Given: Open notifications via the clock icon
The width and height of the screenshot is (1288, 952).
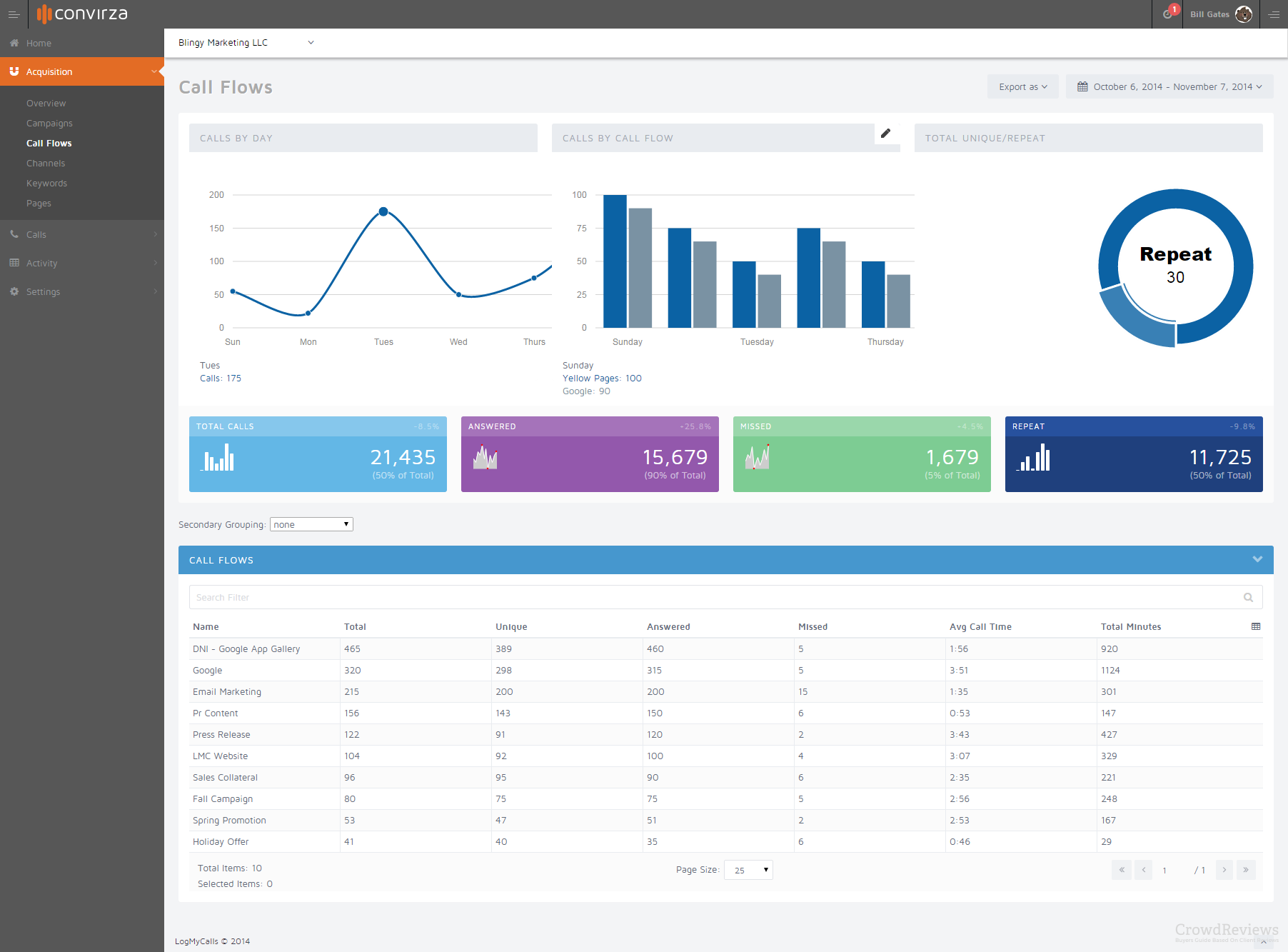Looking at the screenshot, I should [1168, 14].
